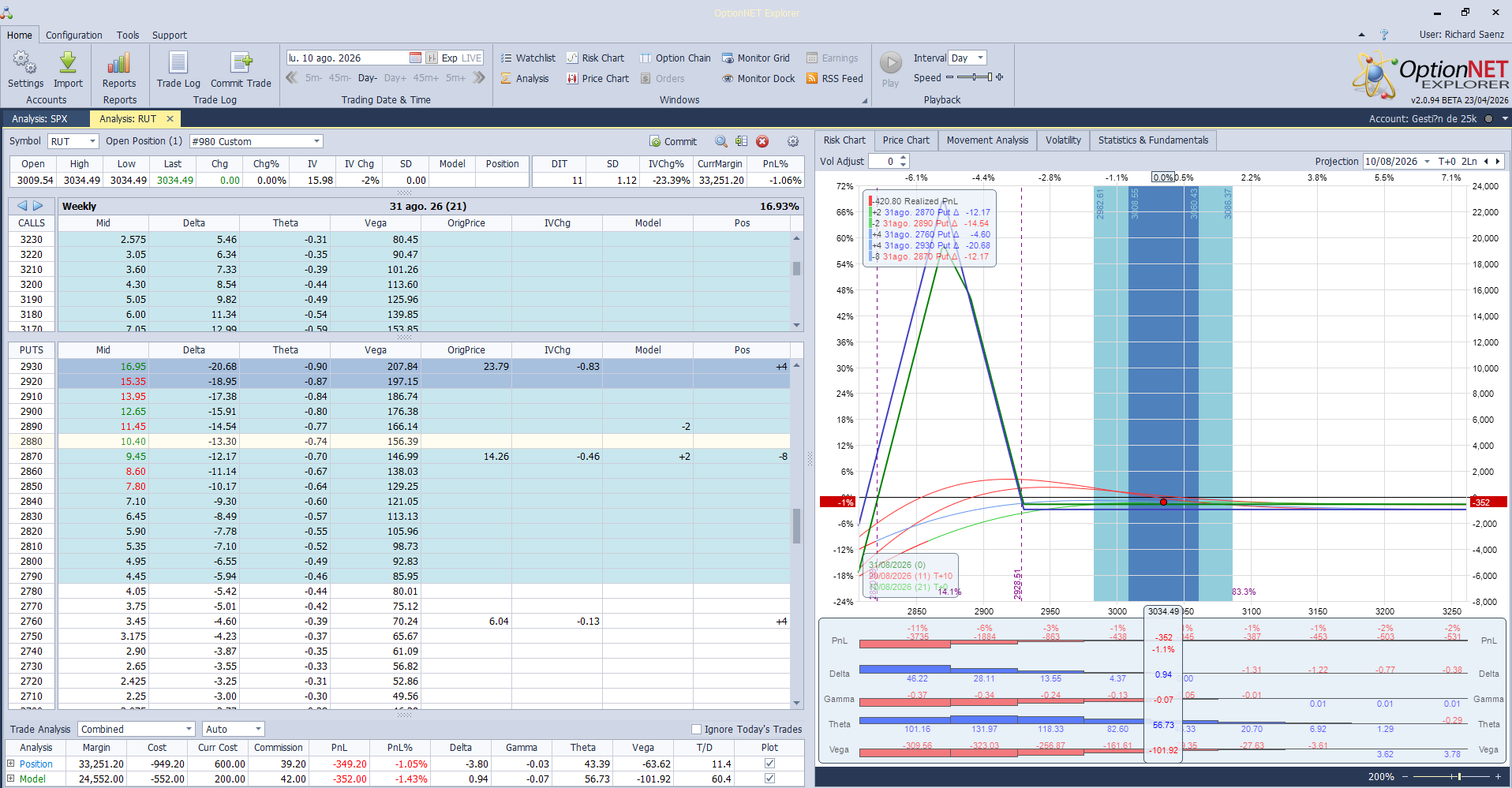
Task: Open the Support menu tab
Action: pyautogui.click(x=169, y=35)
